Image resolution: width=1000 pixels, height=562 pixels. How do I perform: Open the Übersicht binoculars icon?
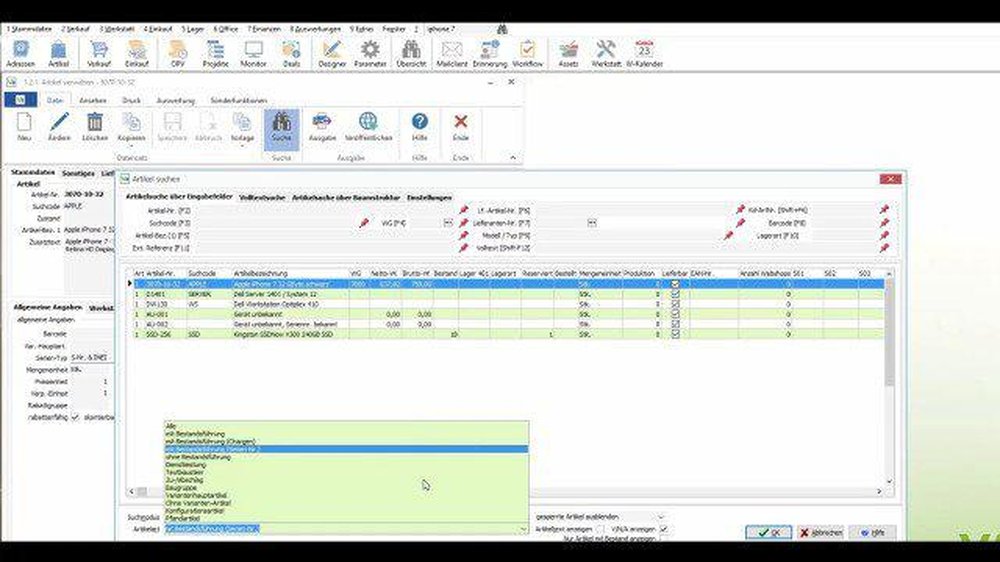click(411, 54)
